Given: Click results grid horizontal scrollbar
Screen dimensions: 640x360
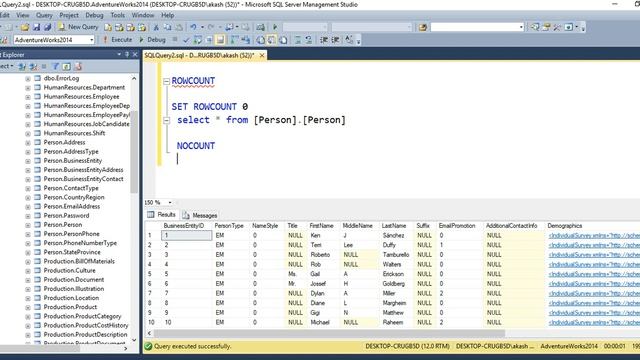Looking at the screenshot, I should pyautogui.click(x=329, y=333).
